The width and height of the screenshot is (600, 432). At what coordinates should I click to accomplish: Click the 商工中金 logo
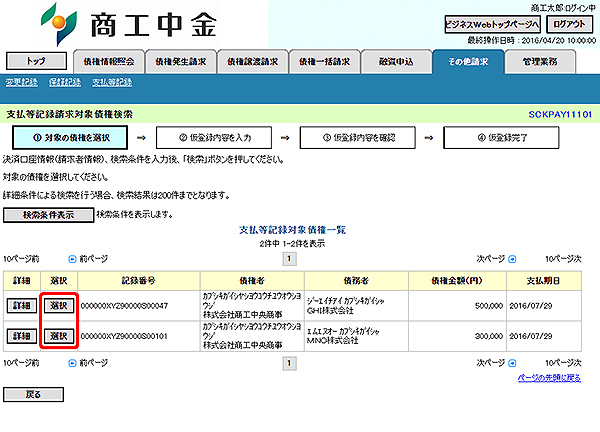(x=129, y=24)
